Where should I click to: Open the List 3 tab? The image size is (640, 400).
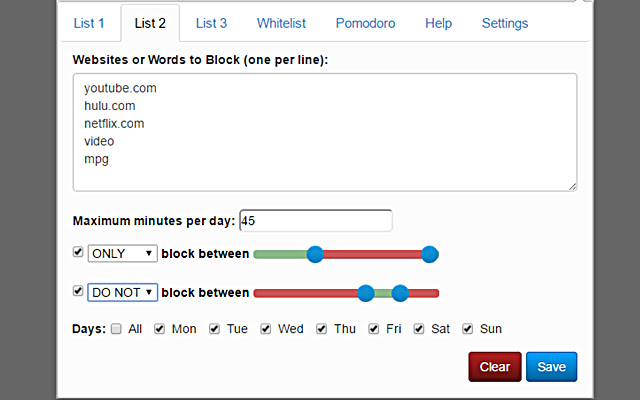(x=211, y=23)
